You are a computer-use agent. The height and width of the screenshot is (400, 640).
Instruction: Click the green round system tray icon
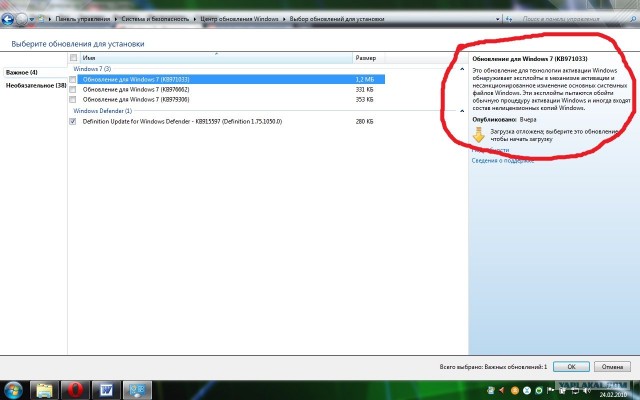click(539, 391)
